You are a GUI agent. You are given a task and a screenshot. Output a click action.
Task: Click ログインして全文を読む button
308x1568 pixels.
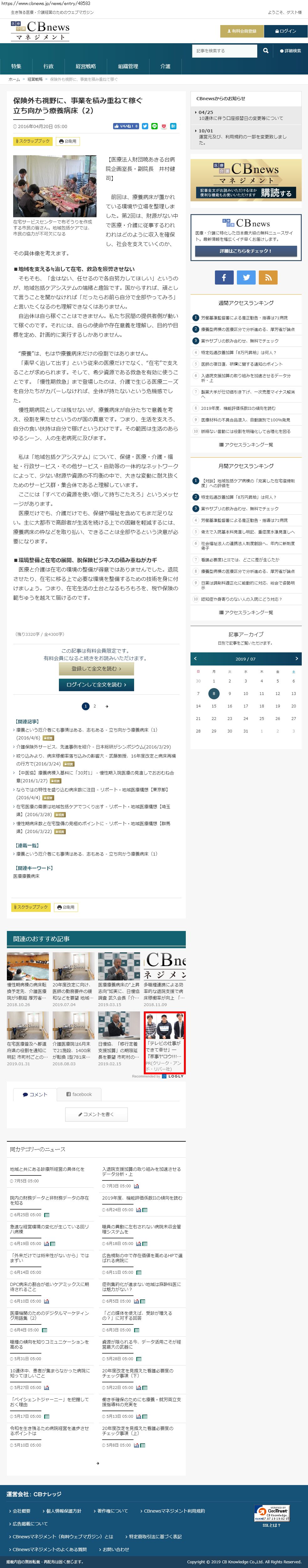point(96,685)
